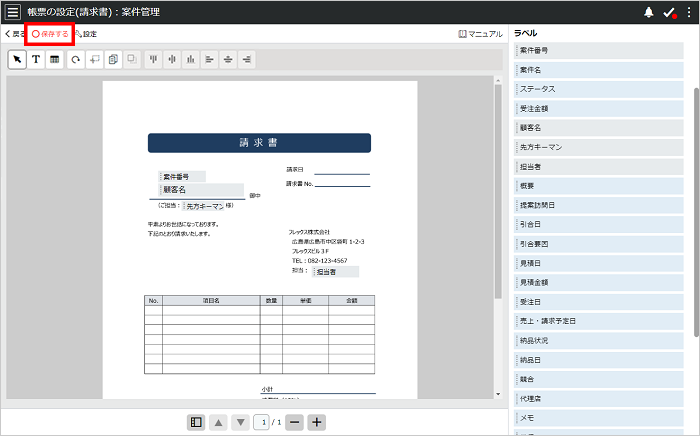This screenshot has height=436, width=700.
Task: Open the マニュアル manual link
Action: coord(480,34)
